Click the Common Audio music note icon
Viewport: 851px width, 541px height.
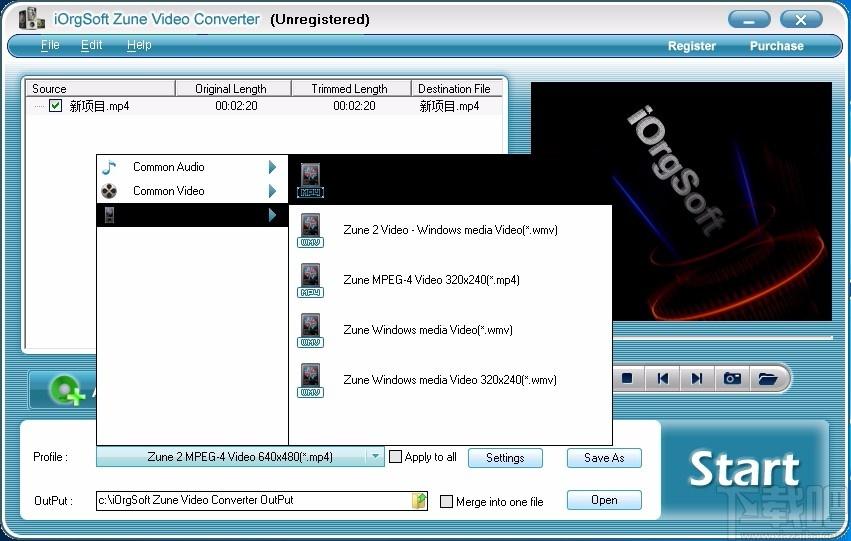click(109, 167)
